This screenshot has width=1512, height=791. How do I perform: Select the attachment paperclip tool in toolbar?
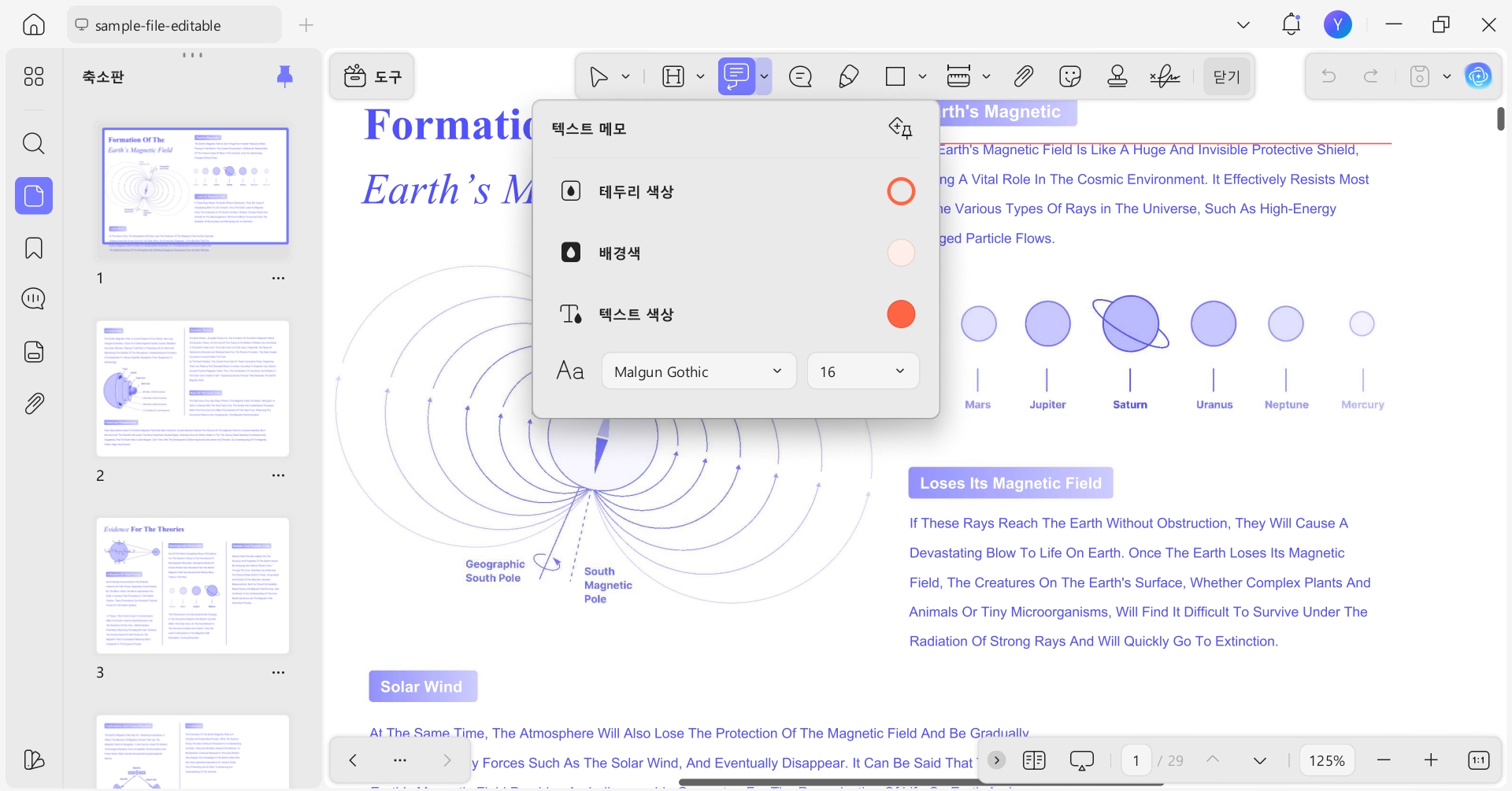(1023, 76)
